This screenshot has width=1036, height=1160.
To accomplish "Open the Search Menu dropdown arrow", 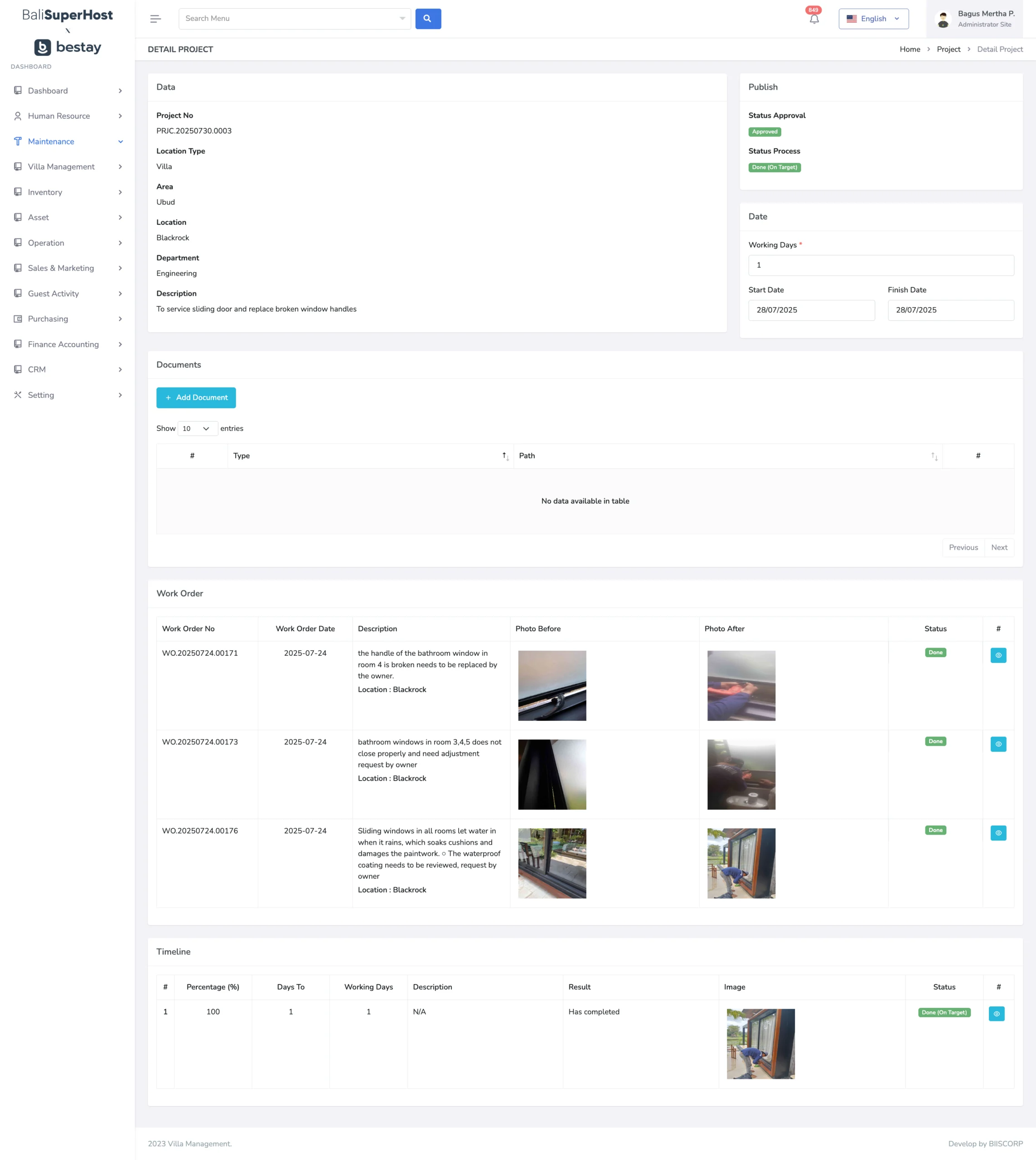I will click(x=402, y=19).
